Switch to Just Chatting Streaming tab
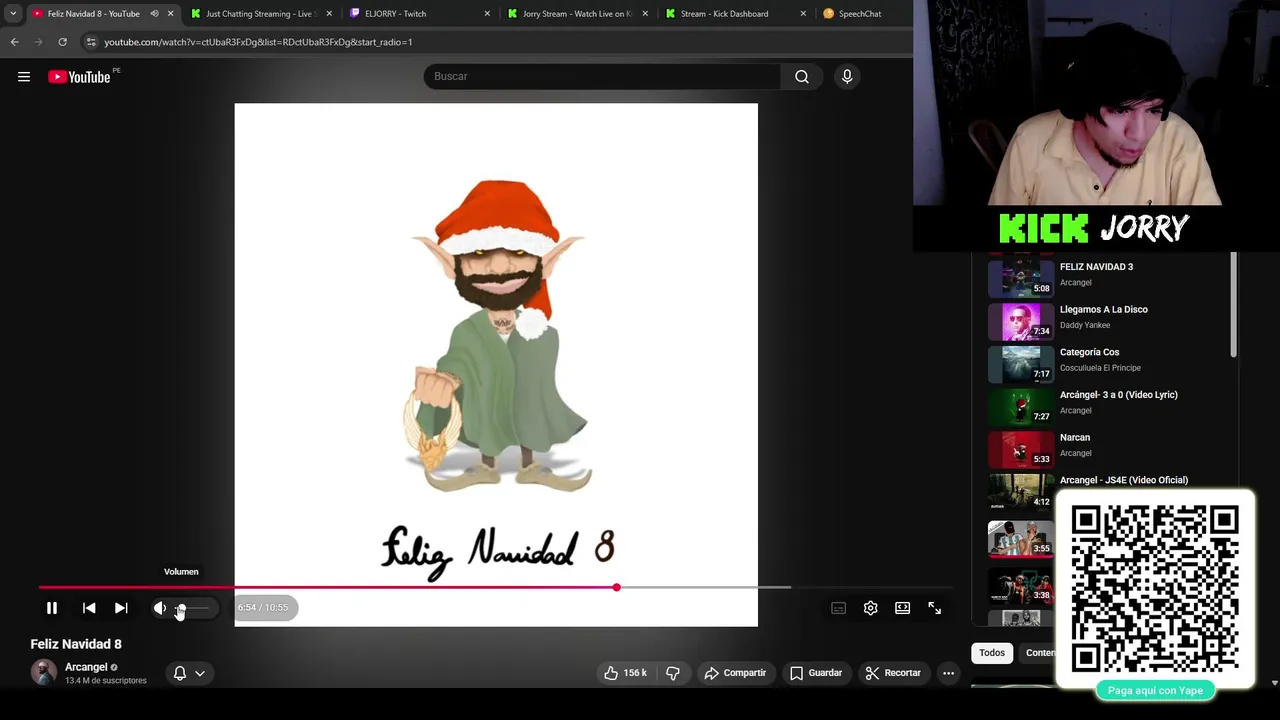This screenshot has height=720, width=1280. (260, 14)
